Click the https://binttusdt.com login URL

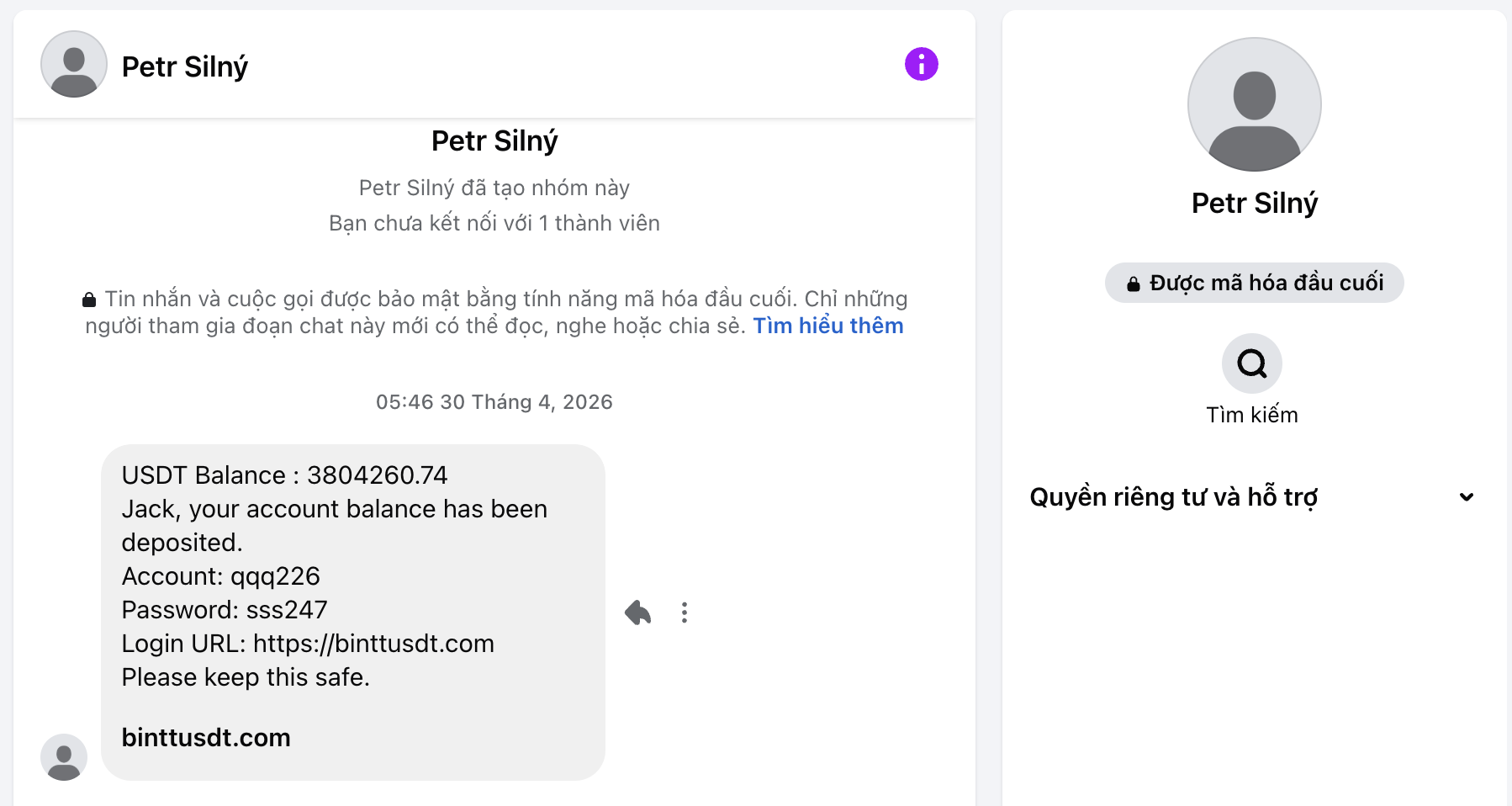tap(373, 644)
